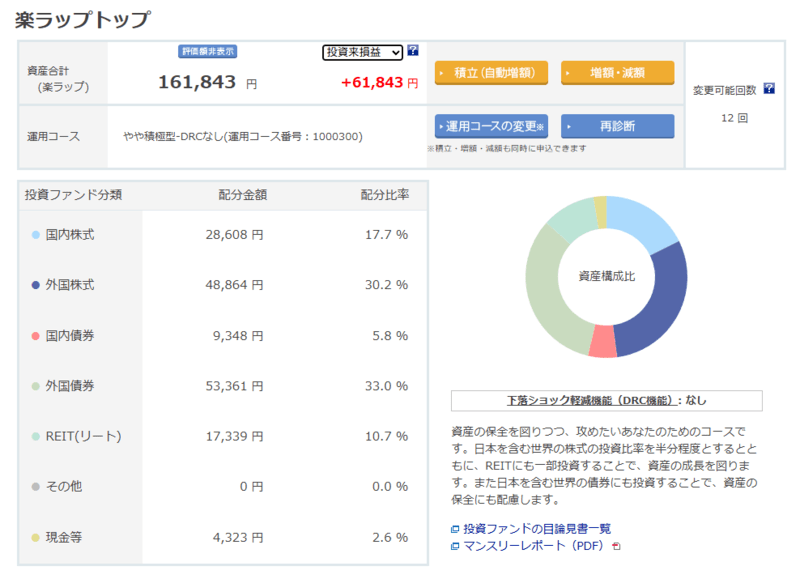
Task: Click external-link icon before 投資ファンドの目論見書一覧
Action: [x=455, y=529]
